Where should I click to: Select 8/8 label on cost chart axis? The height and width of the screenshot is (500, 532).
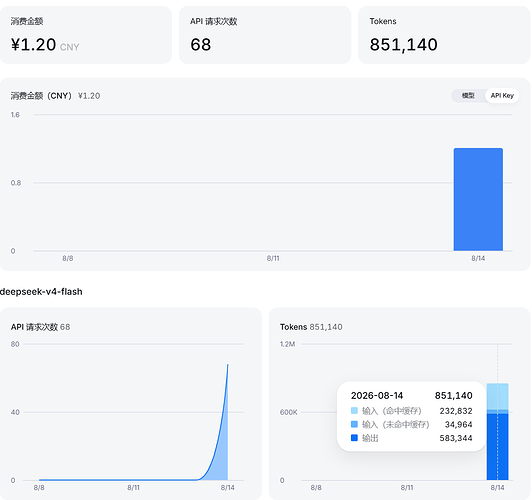tap(68, 258)
